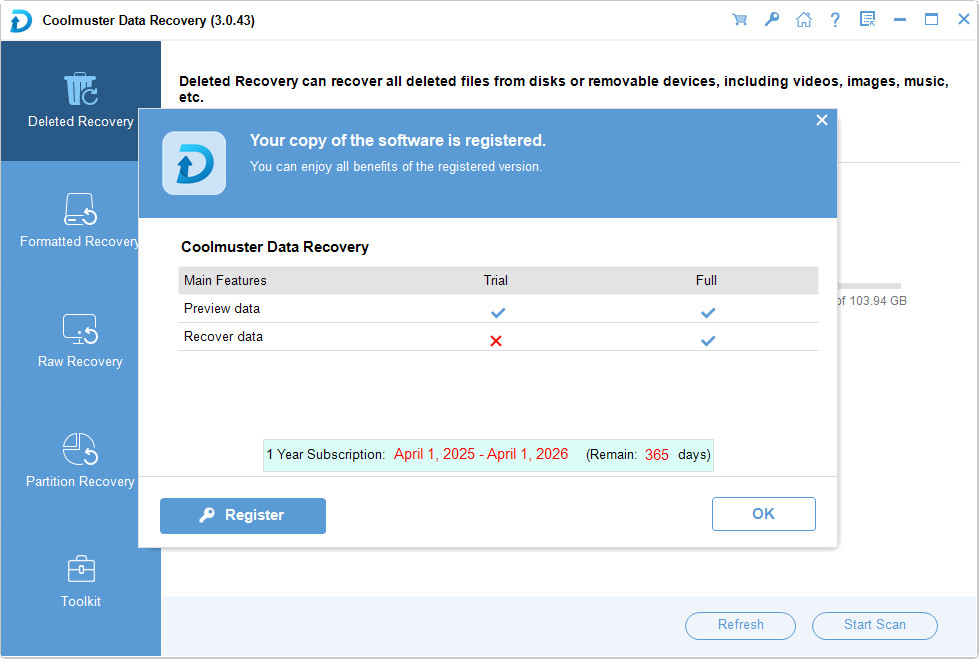The width and height of the screenshot is (979, 659).
Task: Click the 'Full' column header
Action: [706, 280]
